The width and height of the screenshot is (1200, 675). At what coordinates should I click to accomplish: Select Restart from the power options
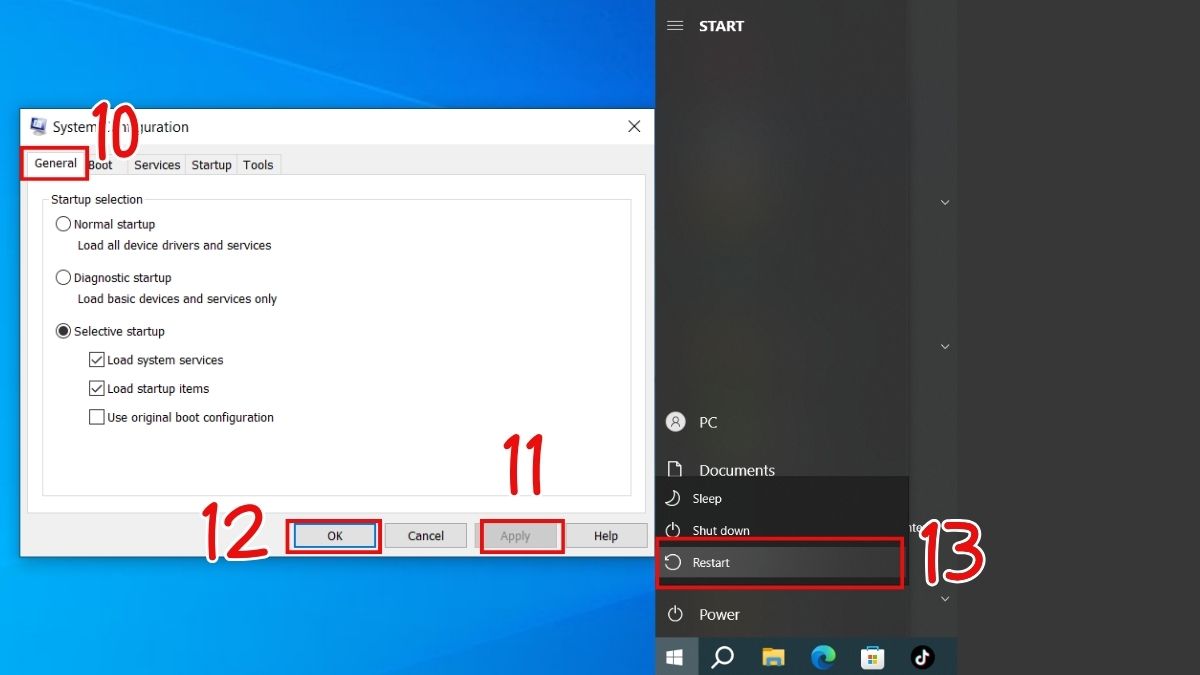[x=710, y=562]
